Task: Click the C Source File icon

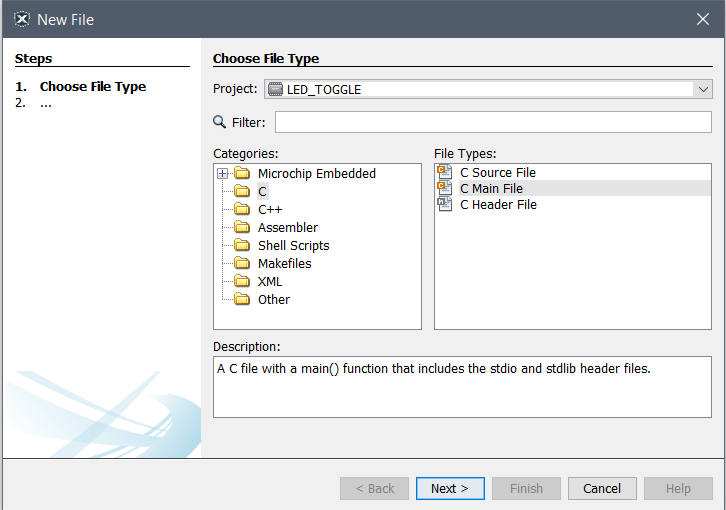Action: [x=445, y=173]
